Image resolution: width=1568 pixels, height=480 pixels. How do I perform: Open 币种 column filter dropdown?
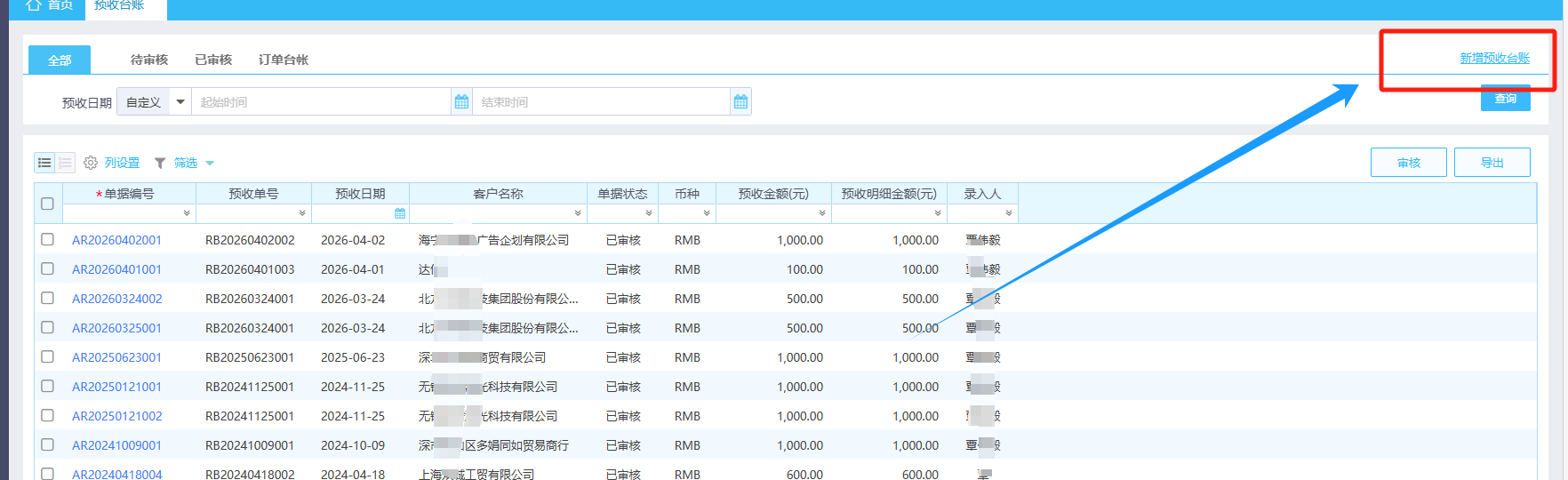707,213
